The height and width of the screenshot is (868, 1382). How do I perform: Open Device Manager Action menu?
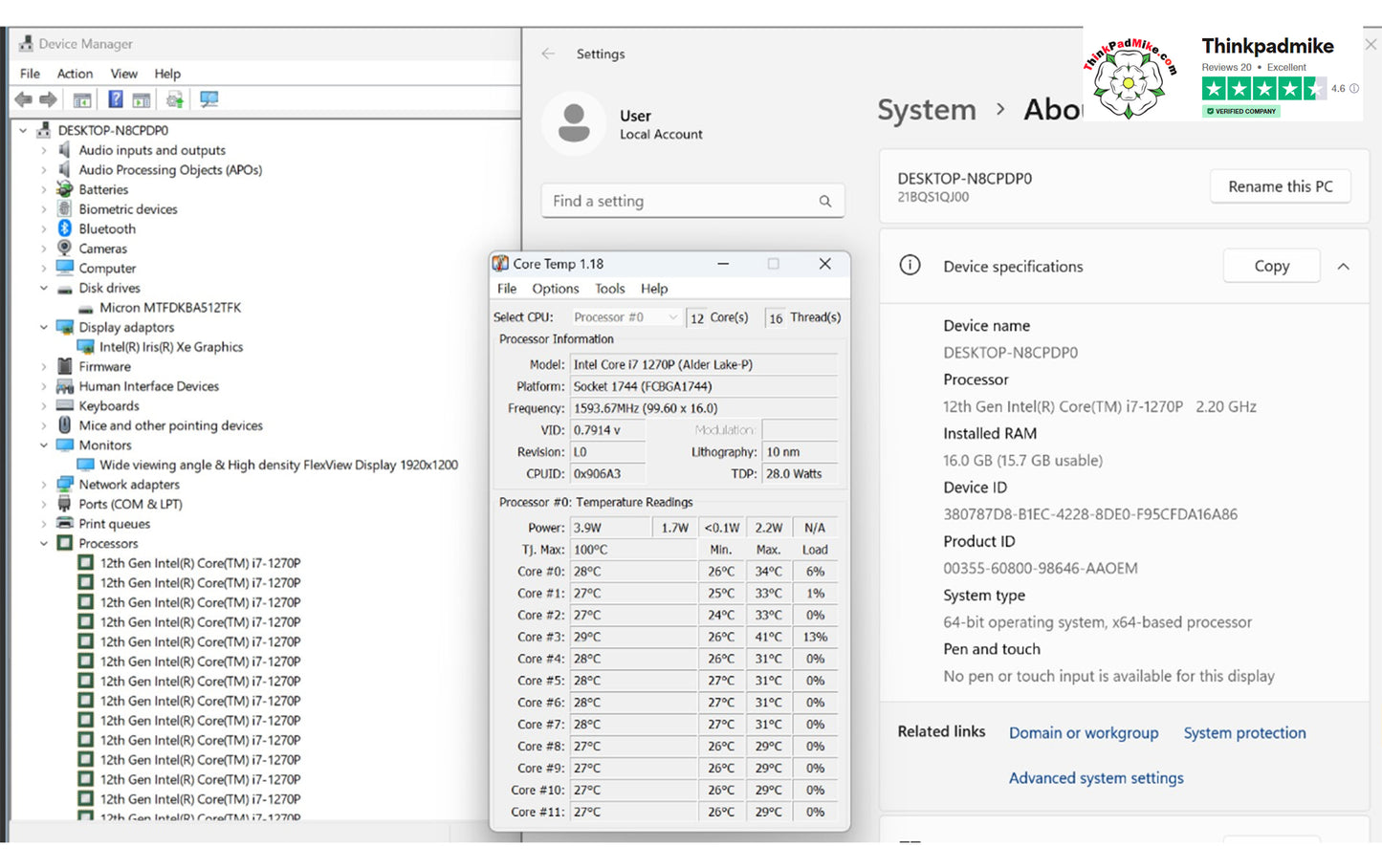tap(75, 74)
